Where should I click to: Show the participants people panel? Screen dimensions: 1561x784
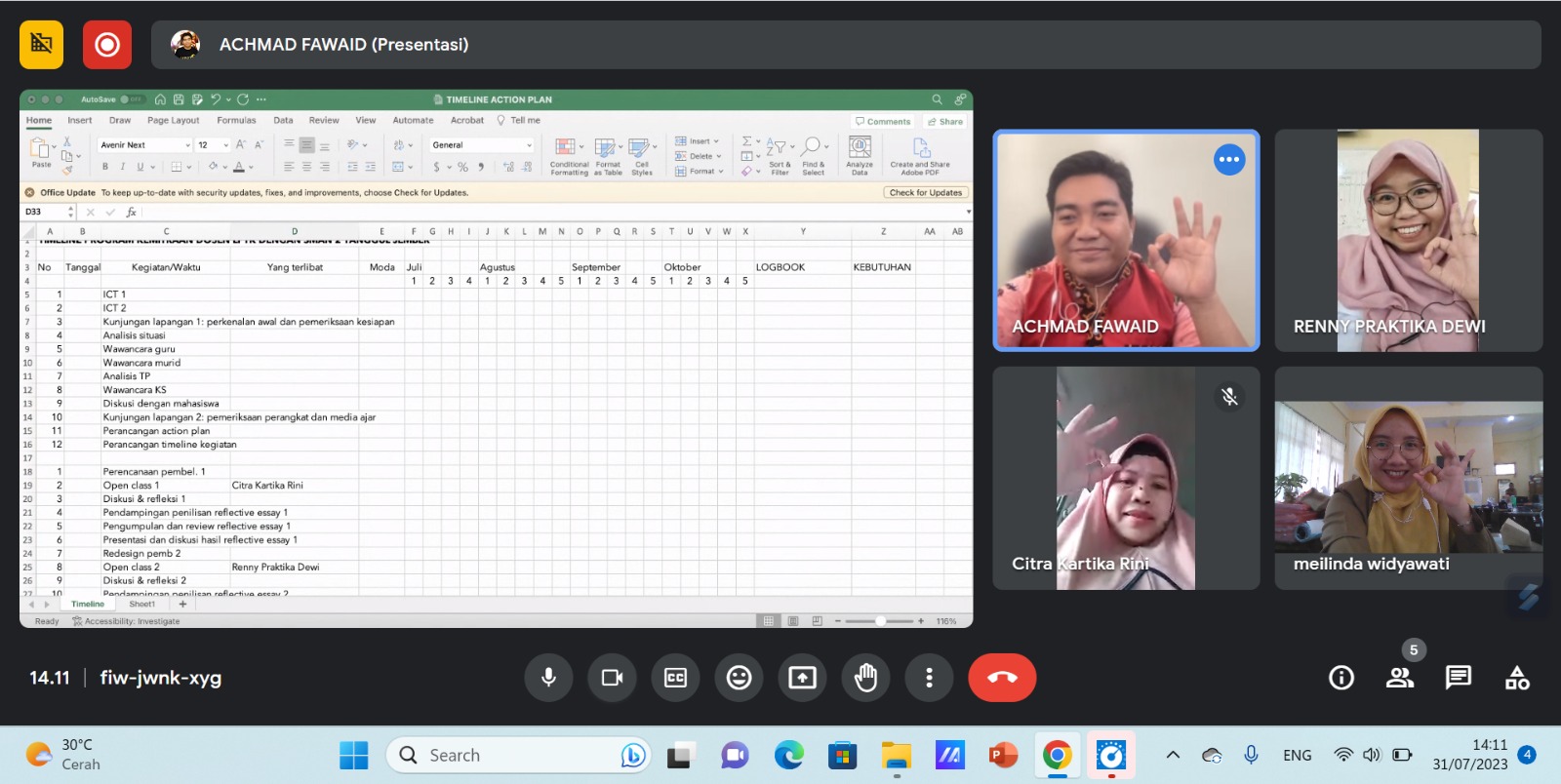click(x=1400, y=678)
